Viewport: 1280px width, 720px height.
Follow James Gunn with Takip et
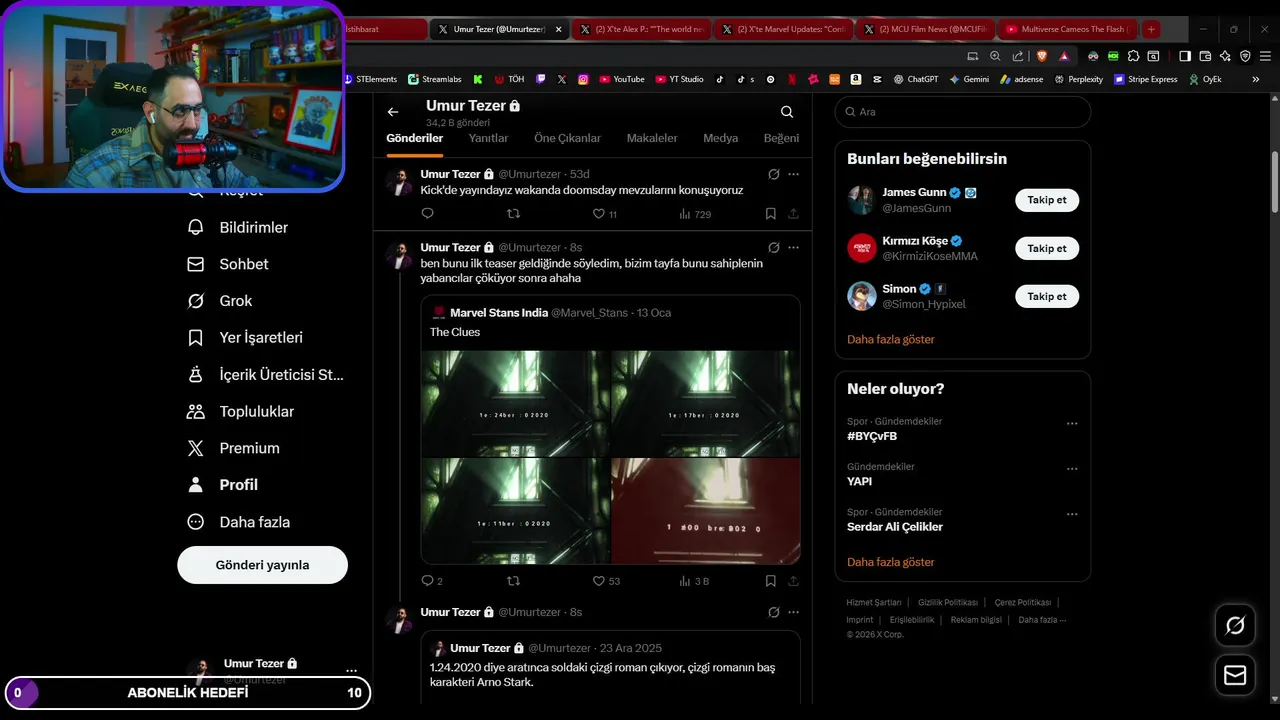click(1047, 200)
